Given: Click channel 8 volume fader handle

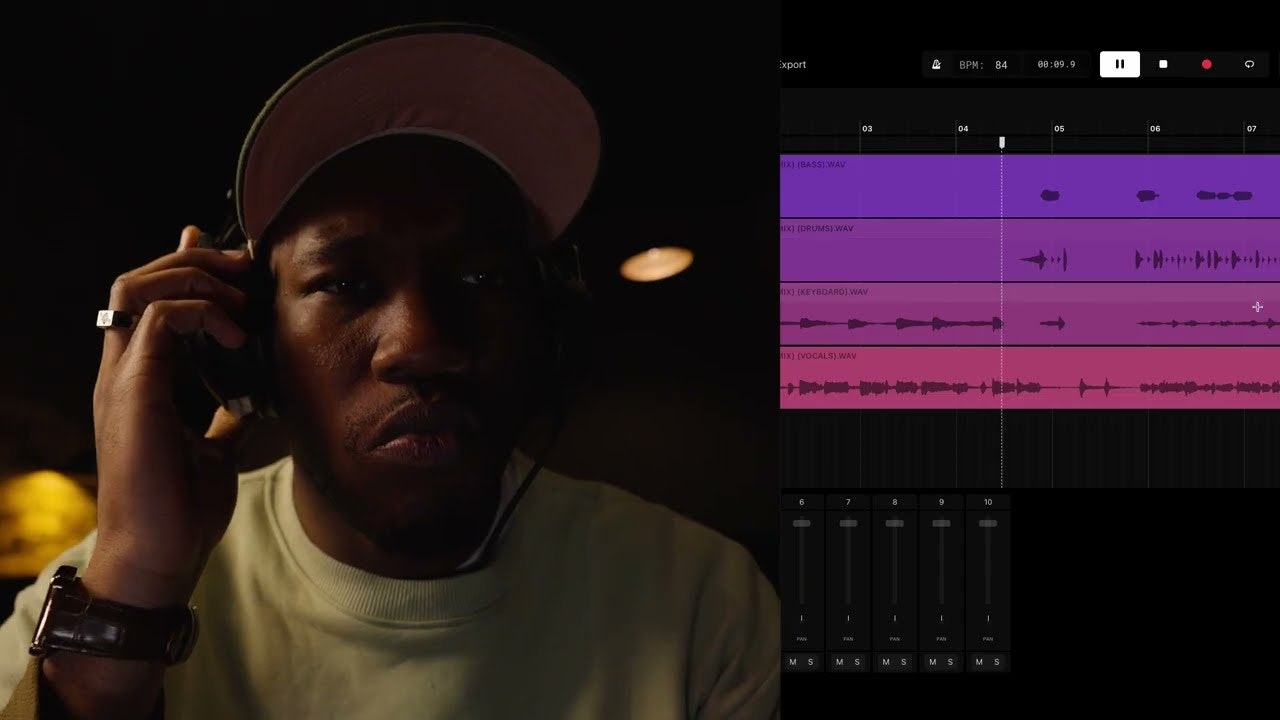Looking at the screenshot, I should pyautogui.click(x=895, y=523).
